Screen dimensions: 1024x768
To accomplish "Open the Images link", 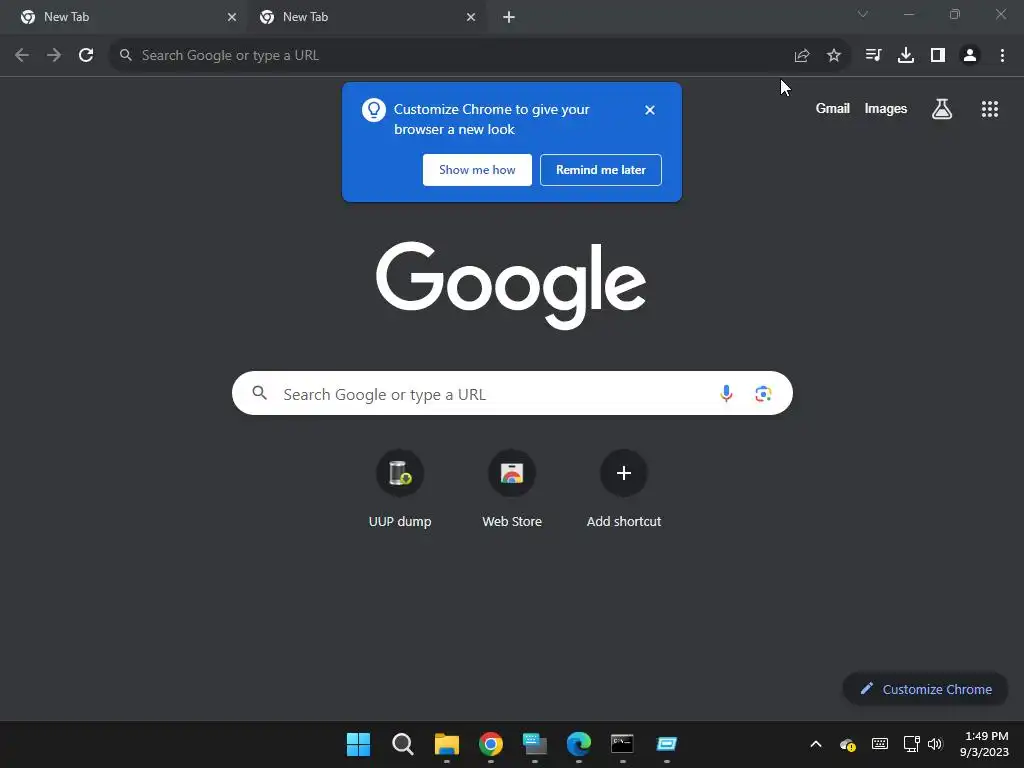I will (886, 108).
